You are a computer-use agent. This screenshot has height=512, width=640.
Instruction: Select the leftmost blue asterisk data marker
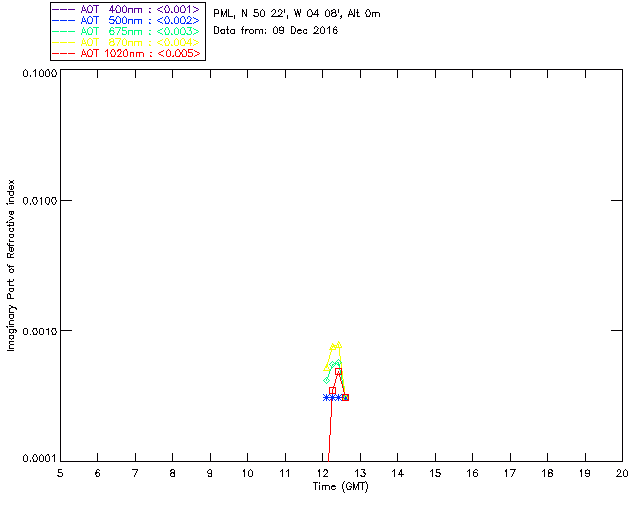[326, 397]
